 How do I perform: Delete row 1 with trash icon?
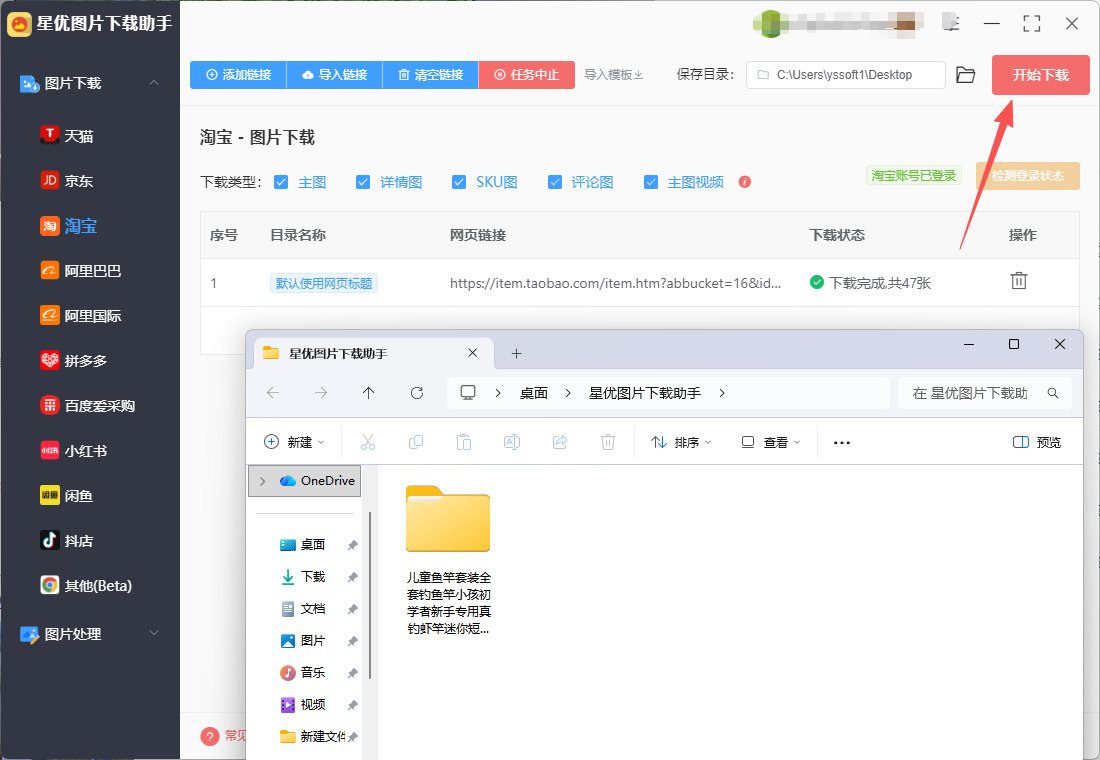pos(1018,281)
